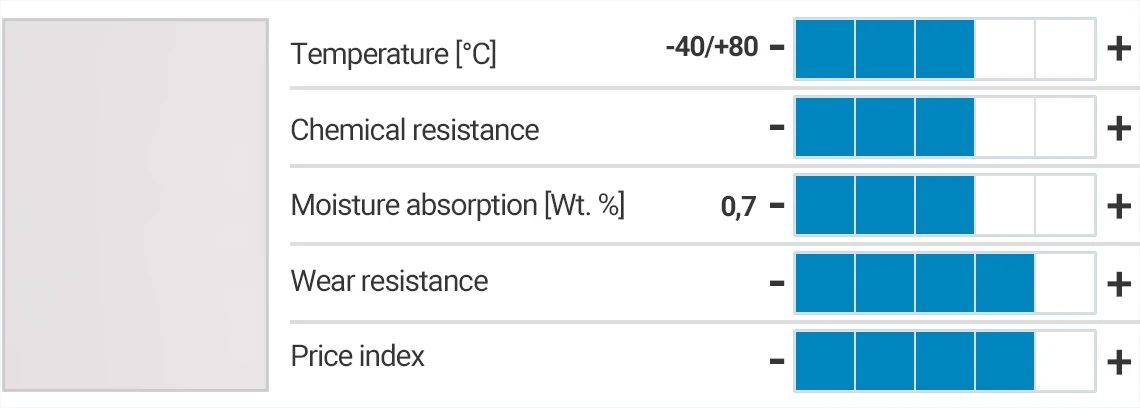The height and width of the screenshot is (408, 1140).
Task: Click the plus icon for Price index
Action: click(1119, 361)
